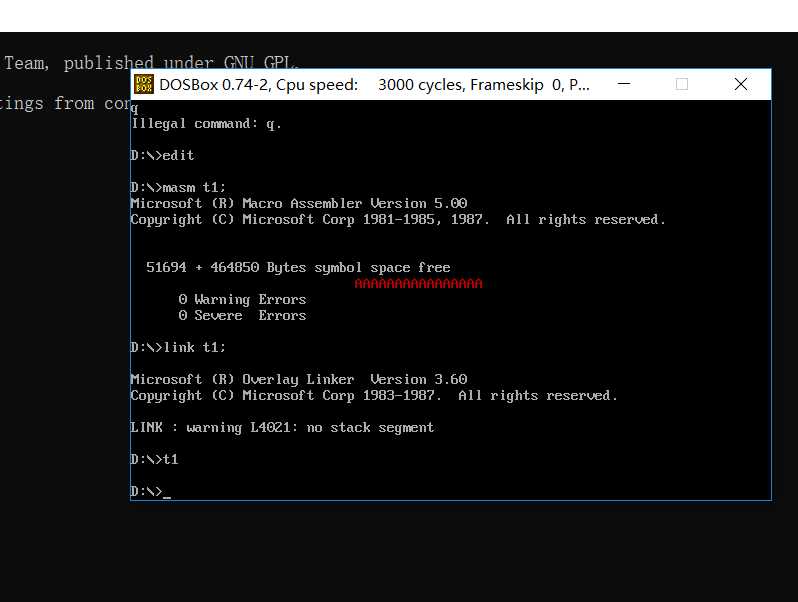The image size is (798, 602).
Task: Click the 'D:\>link t1;' command line
Action: 178,347
